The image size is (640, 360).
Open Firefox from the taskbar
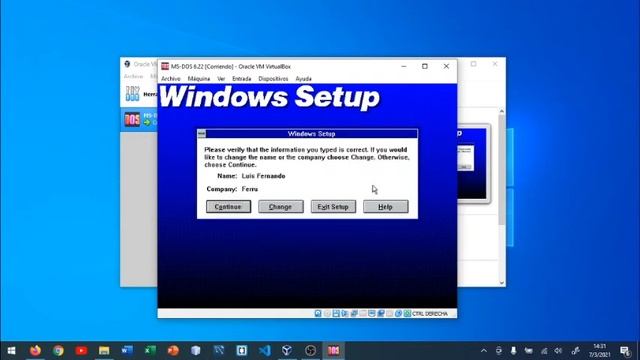point(36,351)
